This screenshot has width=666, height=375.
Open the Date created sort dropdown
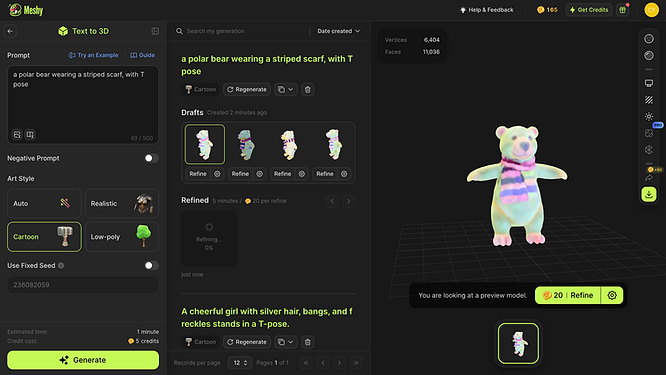[x=339, y=31]
